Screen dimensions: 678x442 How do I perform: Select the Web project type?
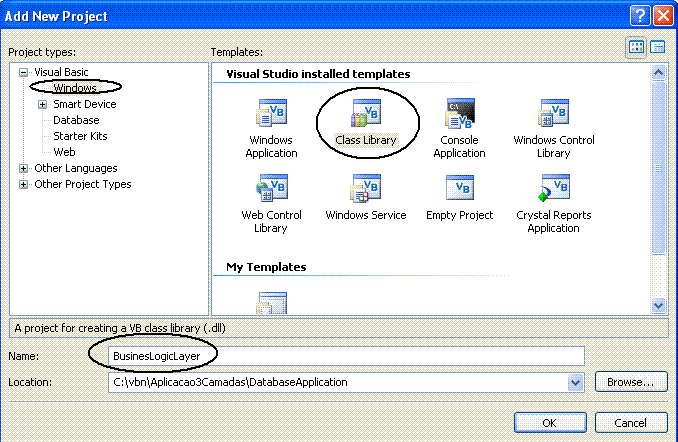tap(64, 152)
